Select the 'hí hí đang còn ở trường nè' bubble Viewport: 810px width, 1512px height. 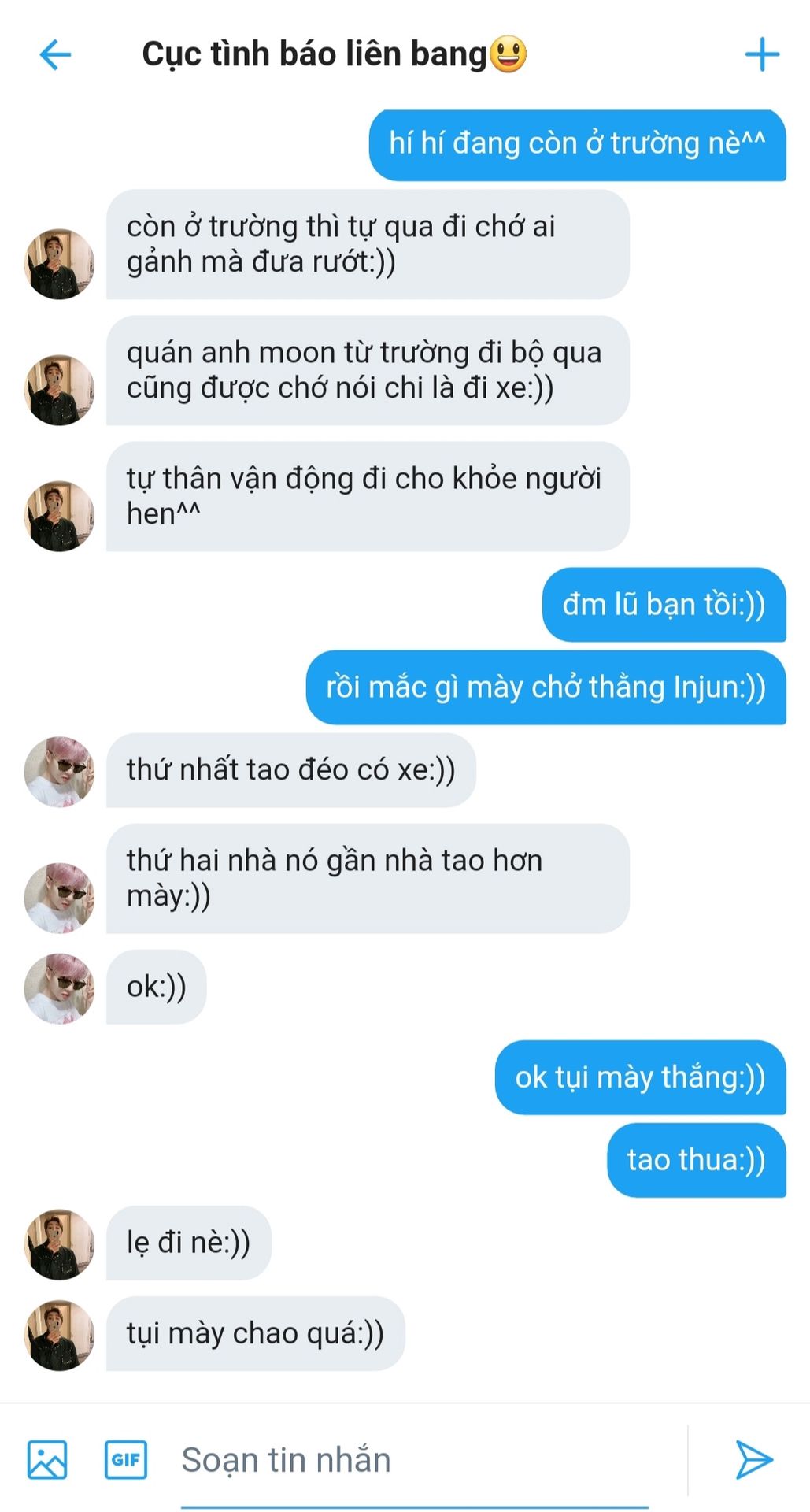(x=577, y=145)
